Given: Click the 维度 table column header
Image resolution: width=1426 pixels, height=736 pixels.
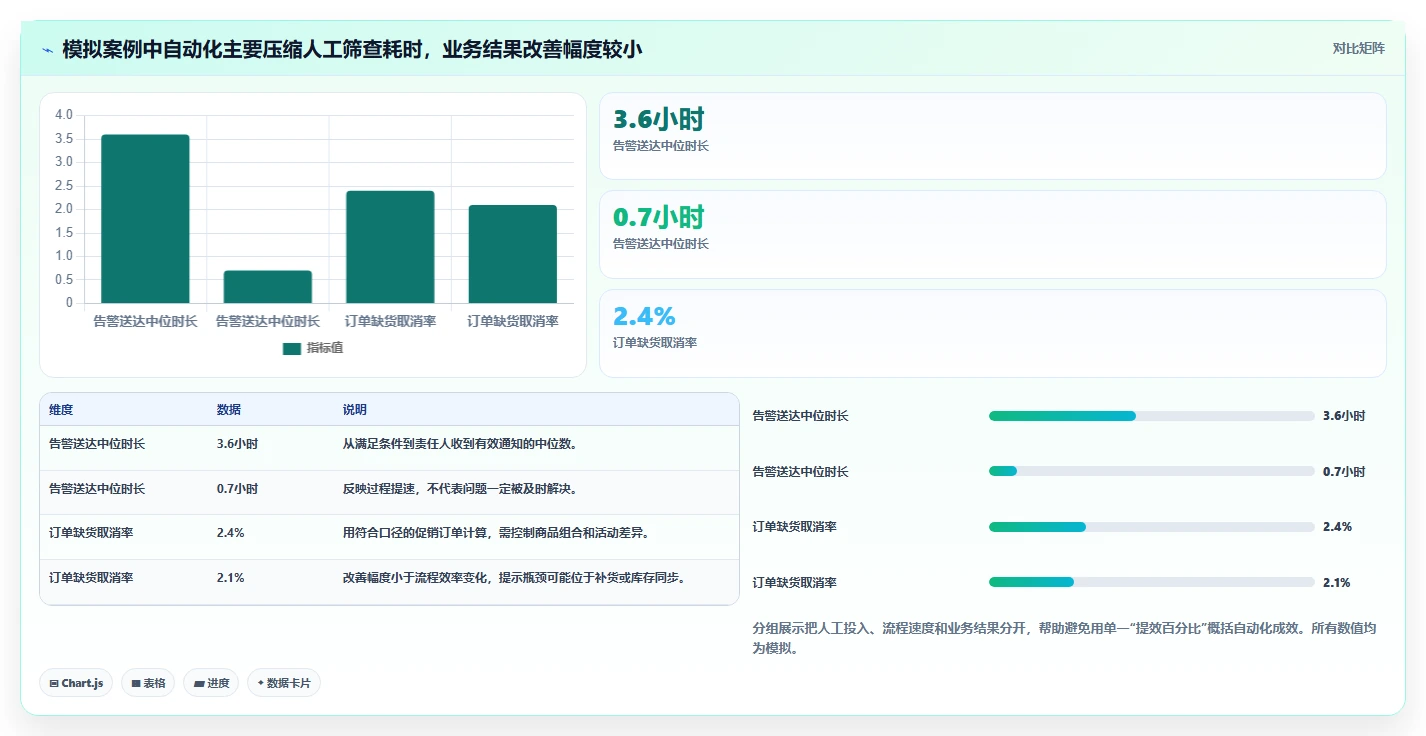Looking at the screenshot, I should (x=61, y=410).
